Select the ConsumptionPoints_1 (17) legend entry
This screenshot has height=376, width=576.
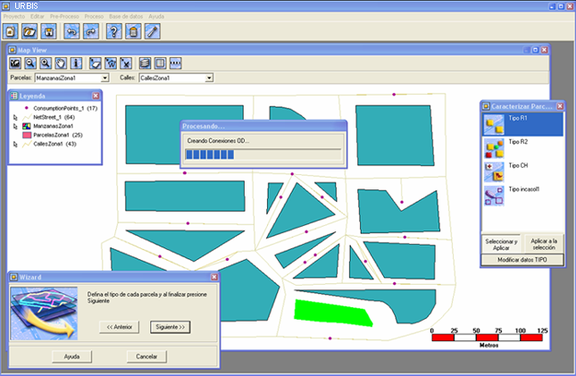65,108
